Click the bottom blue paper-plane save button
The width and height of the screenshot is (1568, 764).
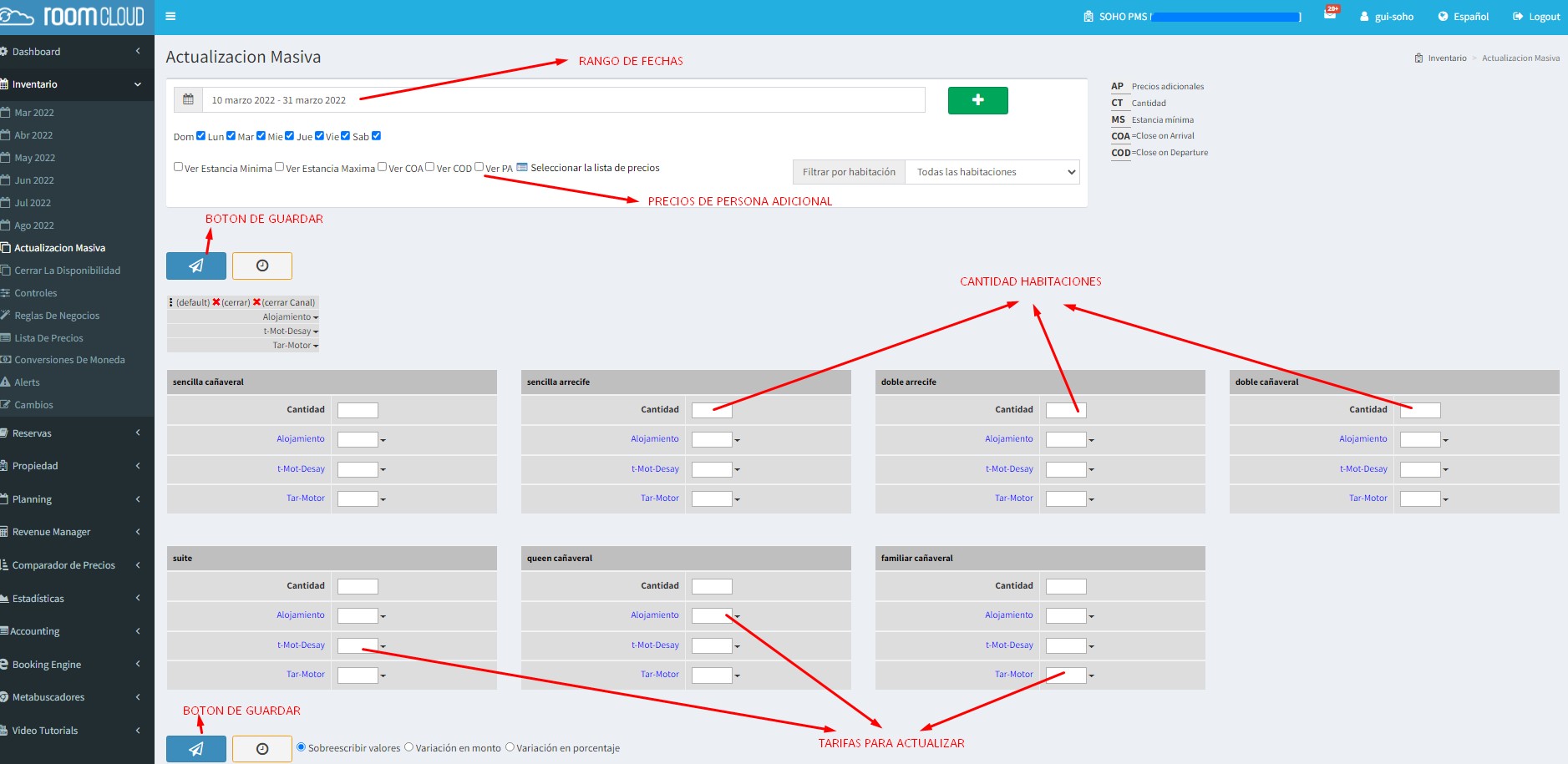point(196,749)
